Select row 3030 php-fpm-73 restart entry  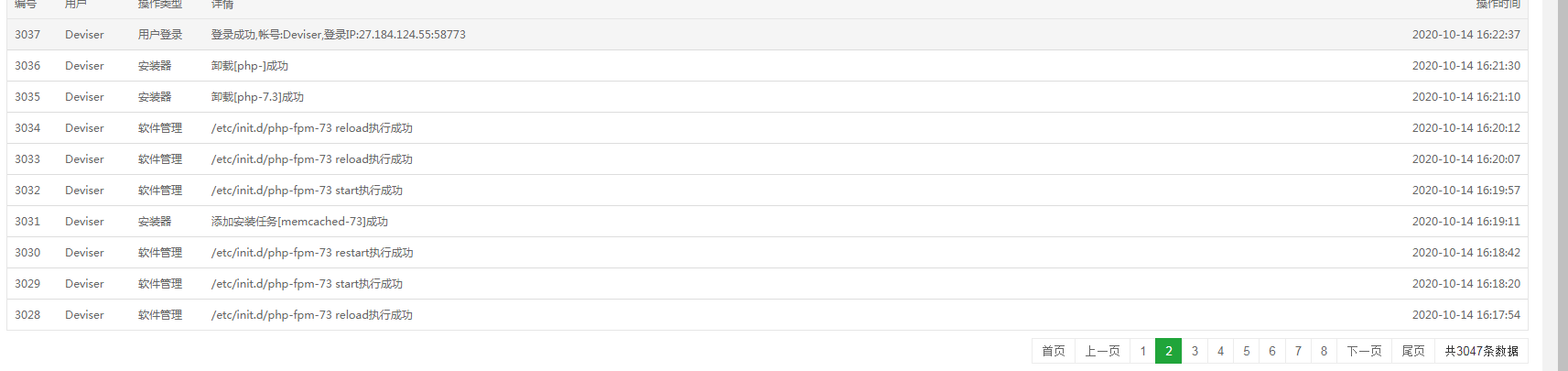pyautogui.click(x=767, y=253)
